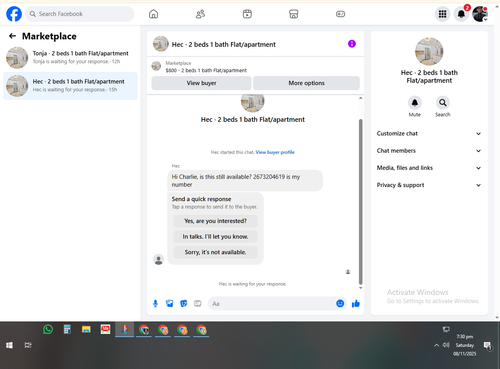Go back using the Marketplace arrow
This screenshot has height=369, width=500.
pyautogui.click(x=12, y=36)
